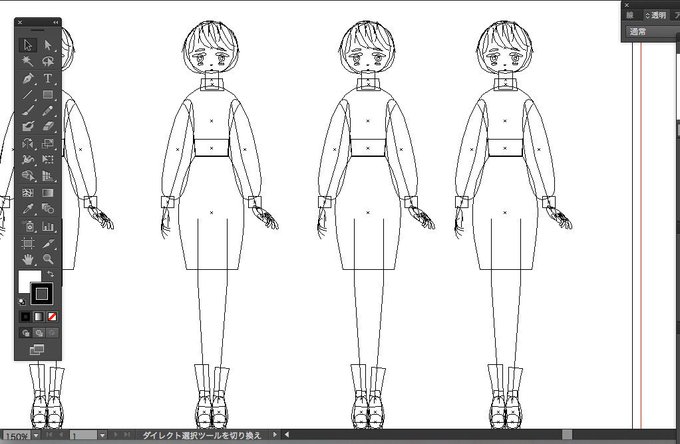The width and height of the screenshot is (680, 444).
Task: Go to next artboard
Action: point(116,434)
